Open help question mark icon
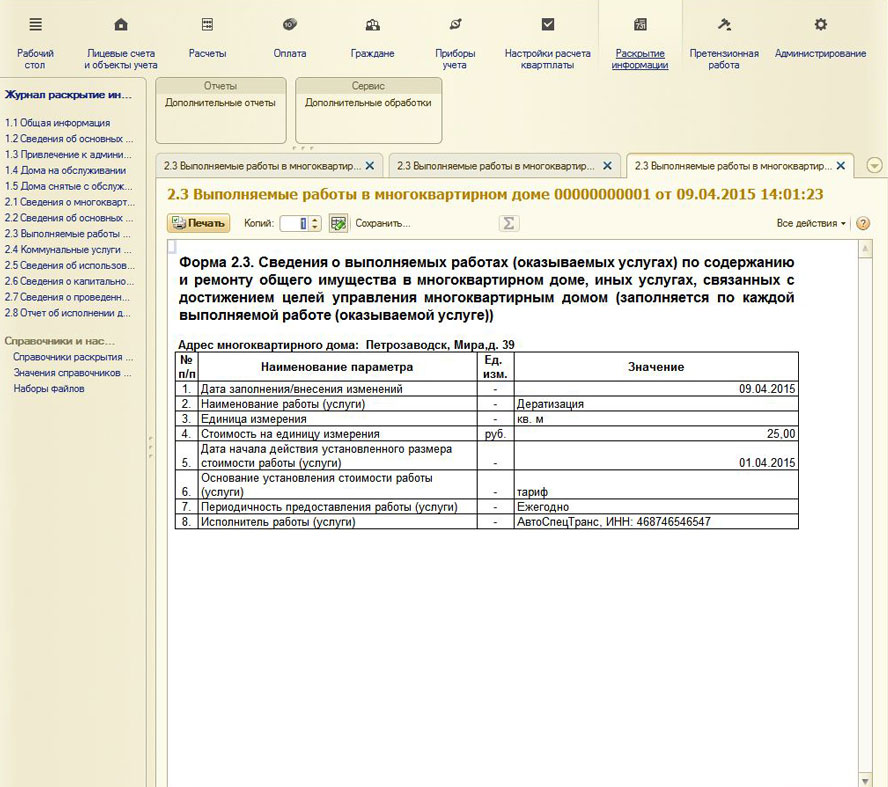 point(863,223)
